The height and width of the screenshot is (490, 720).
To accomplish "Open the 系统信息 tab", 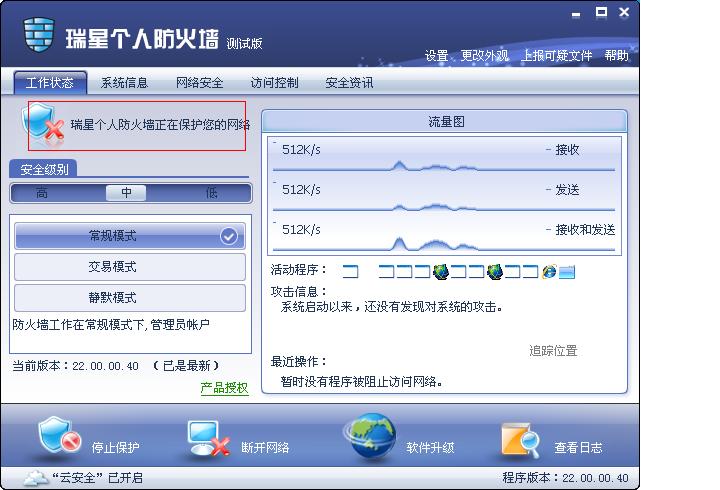I will click(124, 83).
